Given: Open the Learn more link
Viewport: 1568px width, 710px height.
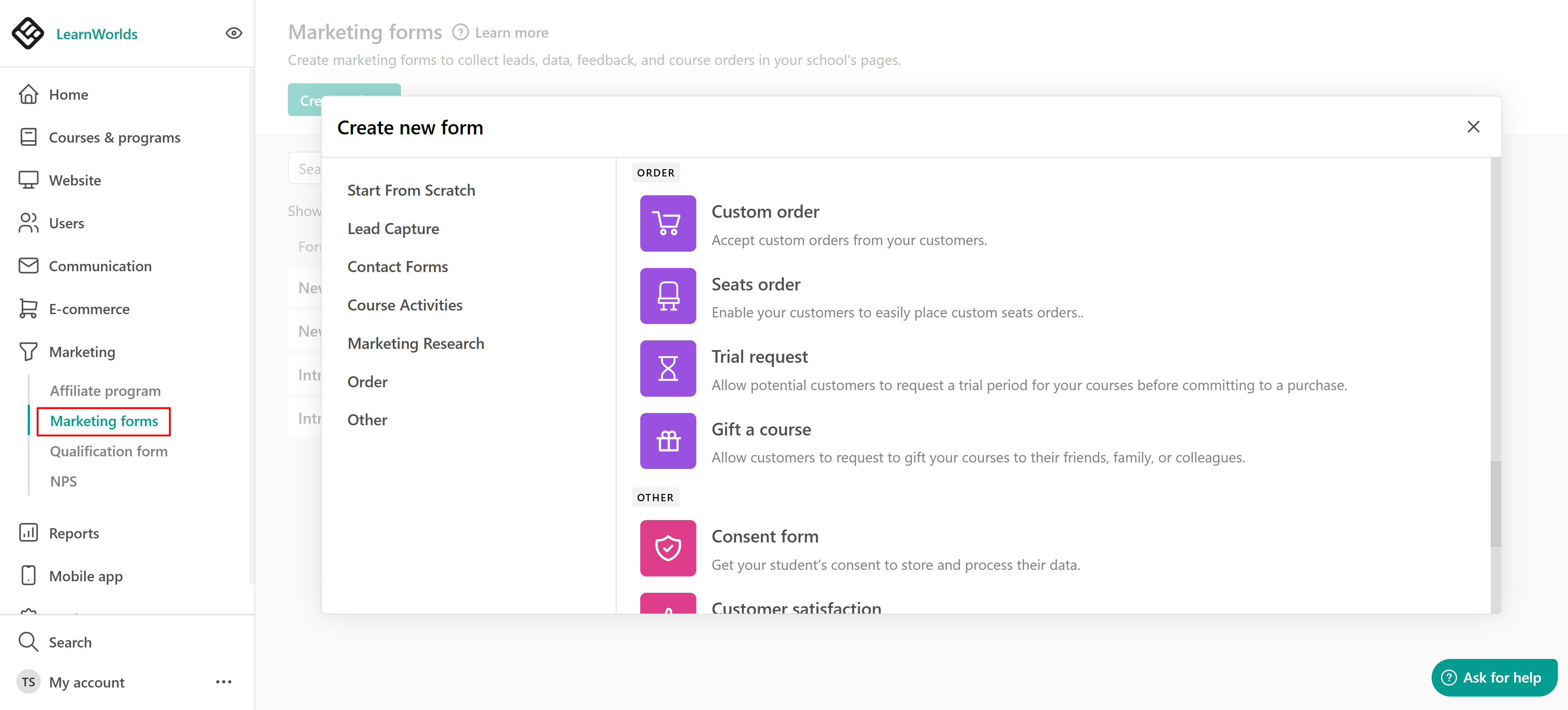Looking at the screenshot, I should coord(511,33).
